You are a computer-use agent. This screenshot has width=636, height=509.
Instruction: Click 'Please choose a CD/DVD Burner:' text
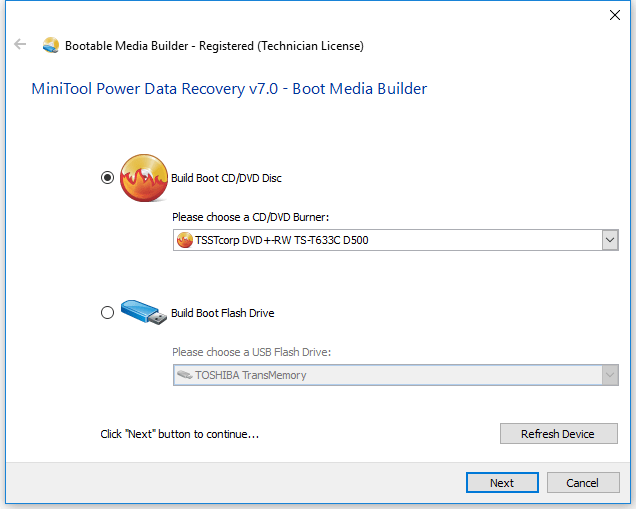(x=250, y=217)
